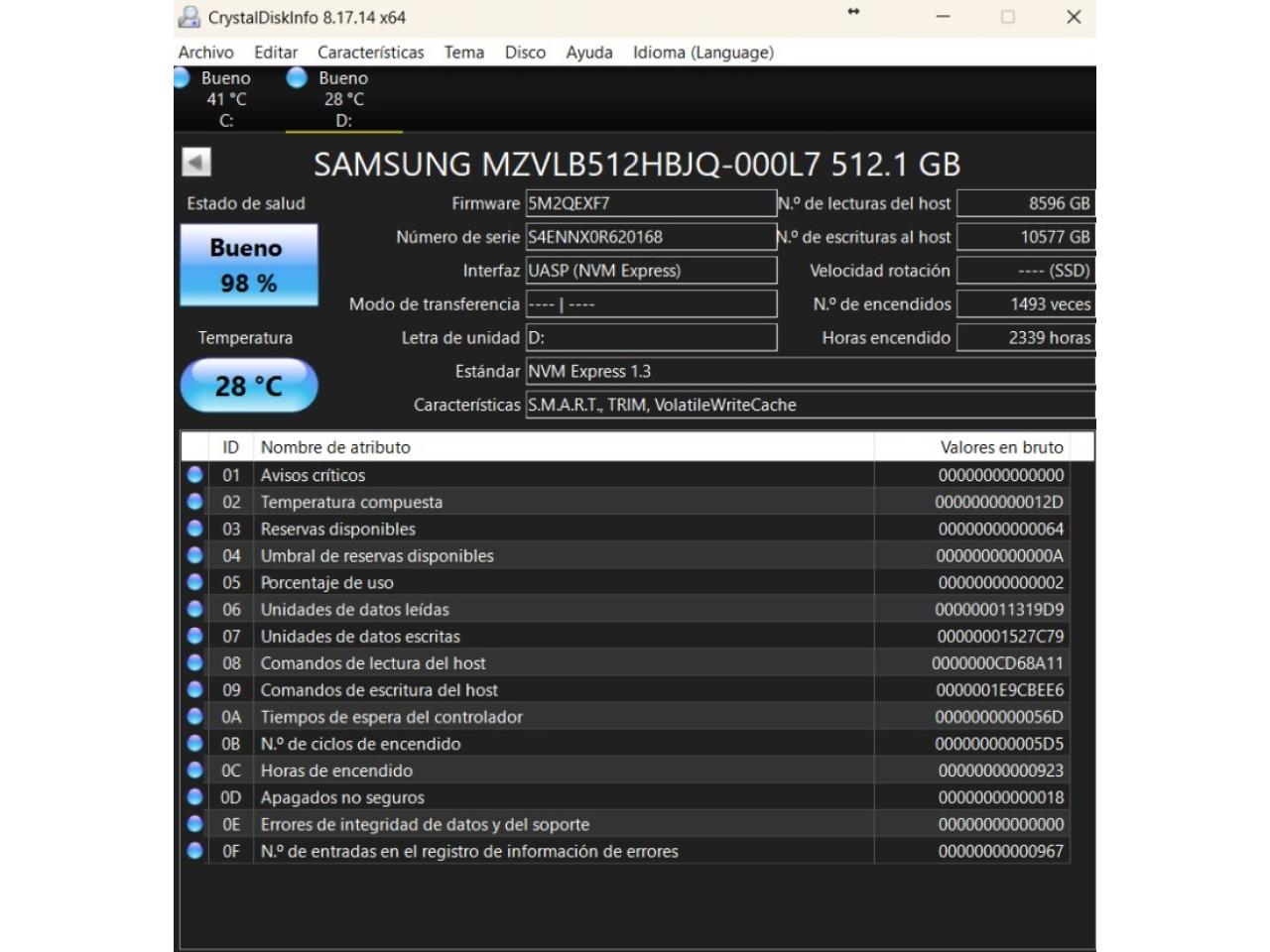Click power-on hours 2339 horas

tap(1026, 338)
